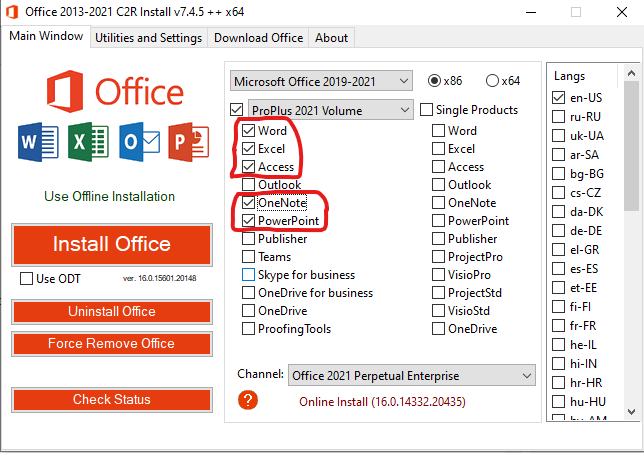The width and height of the screenshot is (644, 453).
Task: Enable the ProofingTools checkbox
Action: pyautogui.click(x=248, y=329)
